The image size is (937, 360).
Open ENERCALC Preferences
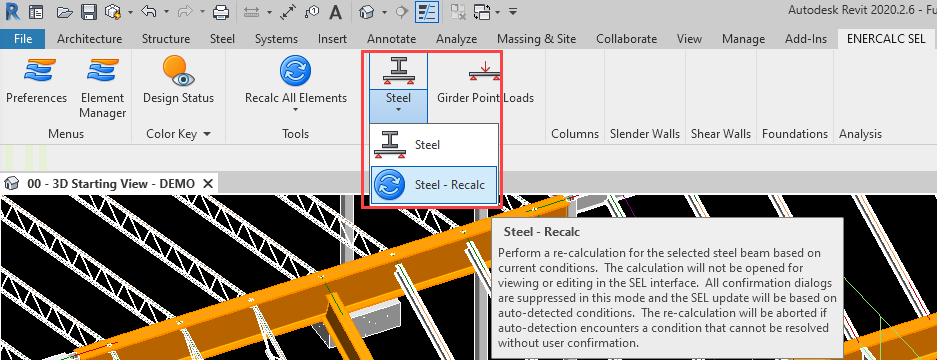point(37,81)
